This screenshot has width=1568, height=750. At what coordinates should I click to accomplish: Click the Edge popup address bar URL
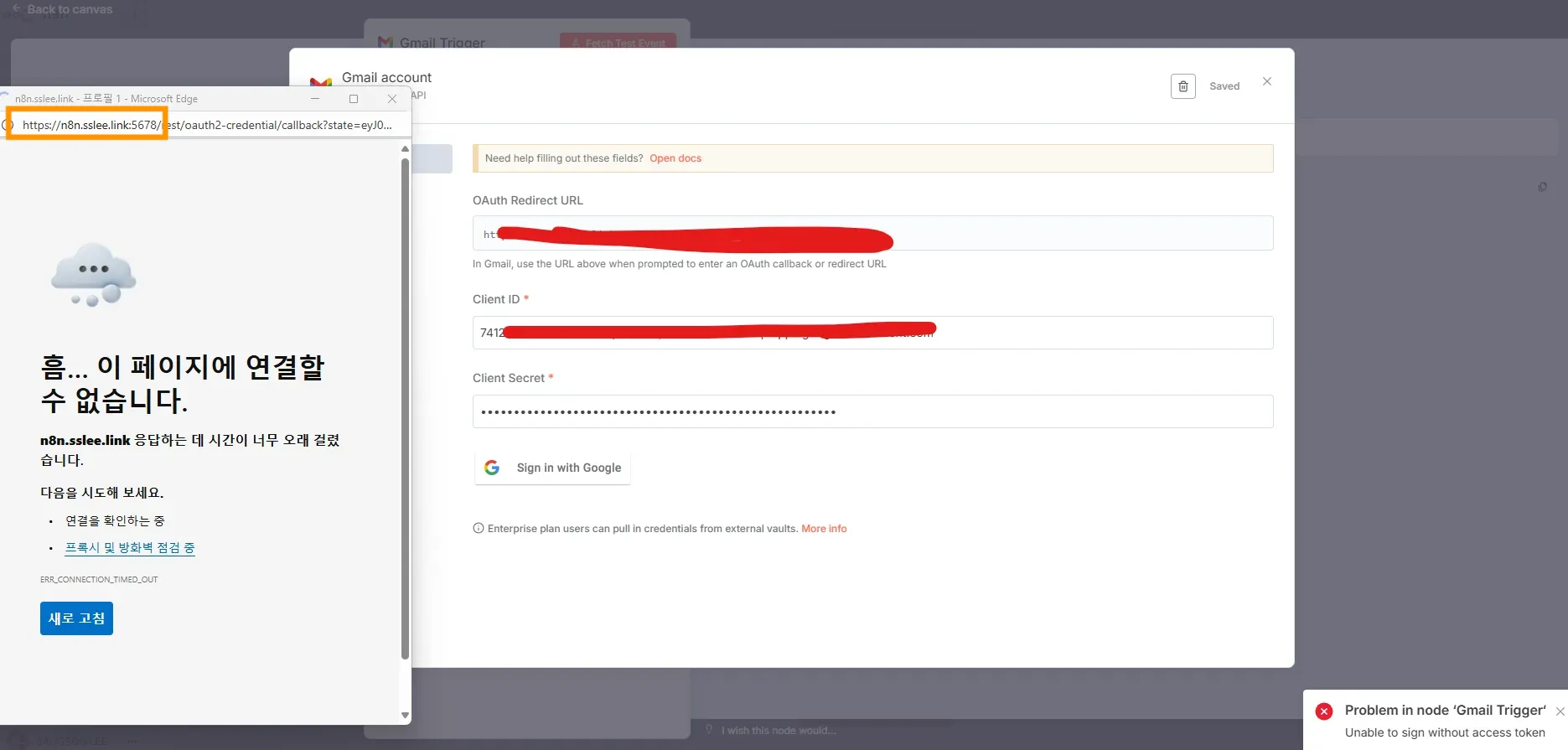point(207,125)
